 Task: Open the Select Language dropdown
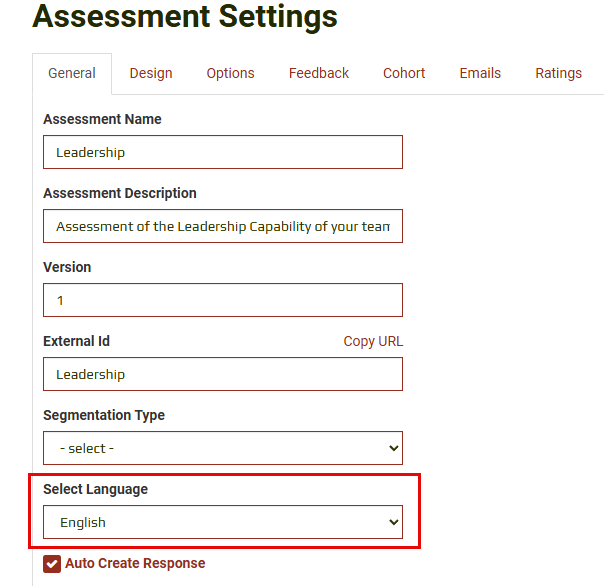point(223,522)
